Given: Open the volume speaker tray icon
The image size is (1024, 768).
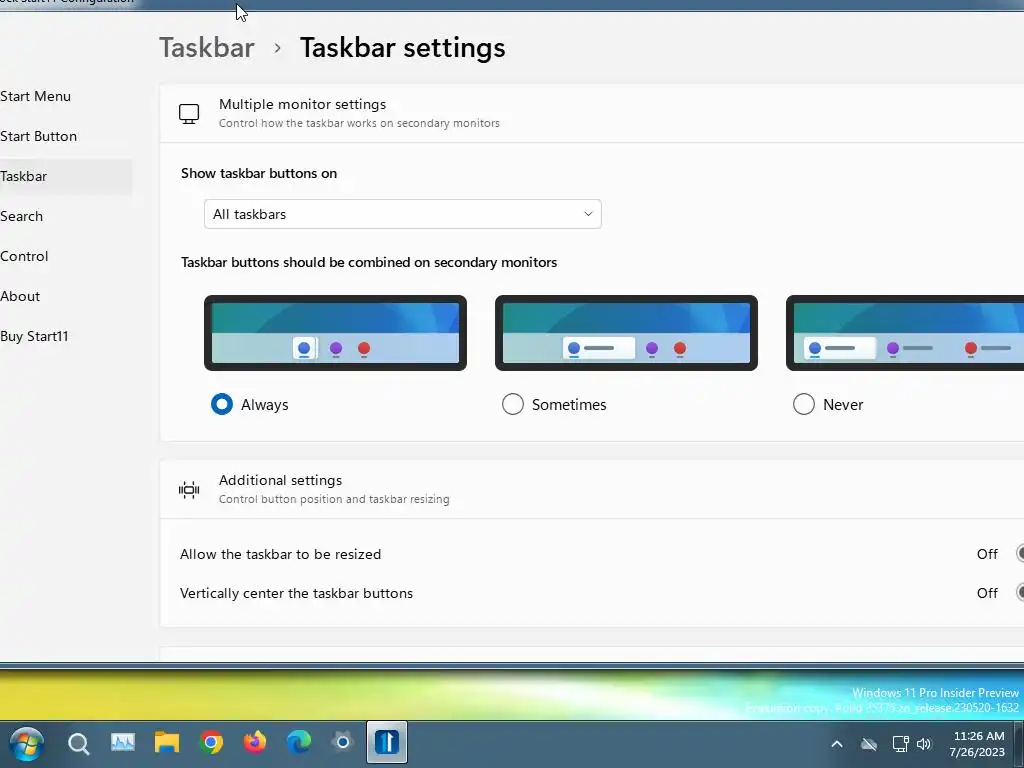Looking at the screenshot, I should pyautogui.click(x=924, y=744).
